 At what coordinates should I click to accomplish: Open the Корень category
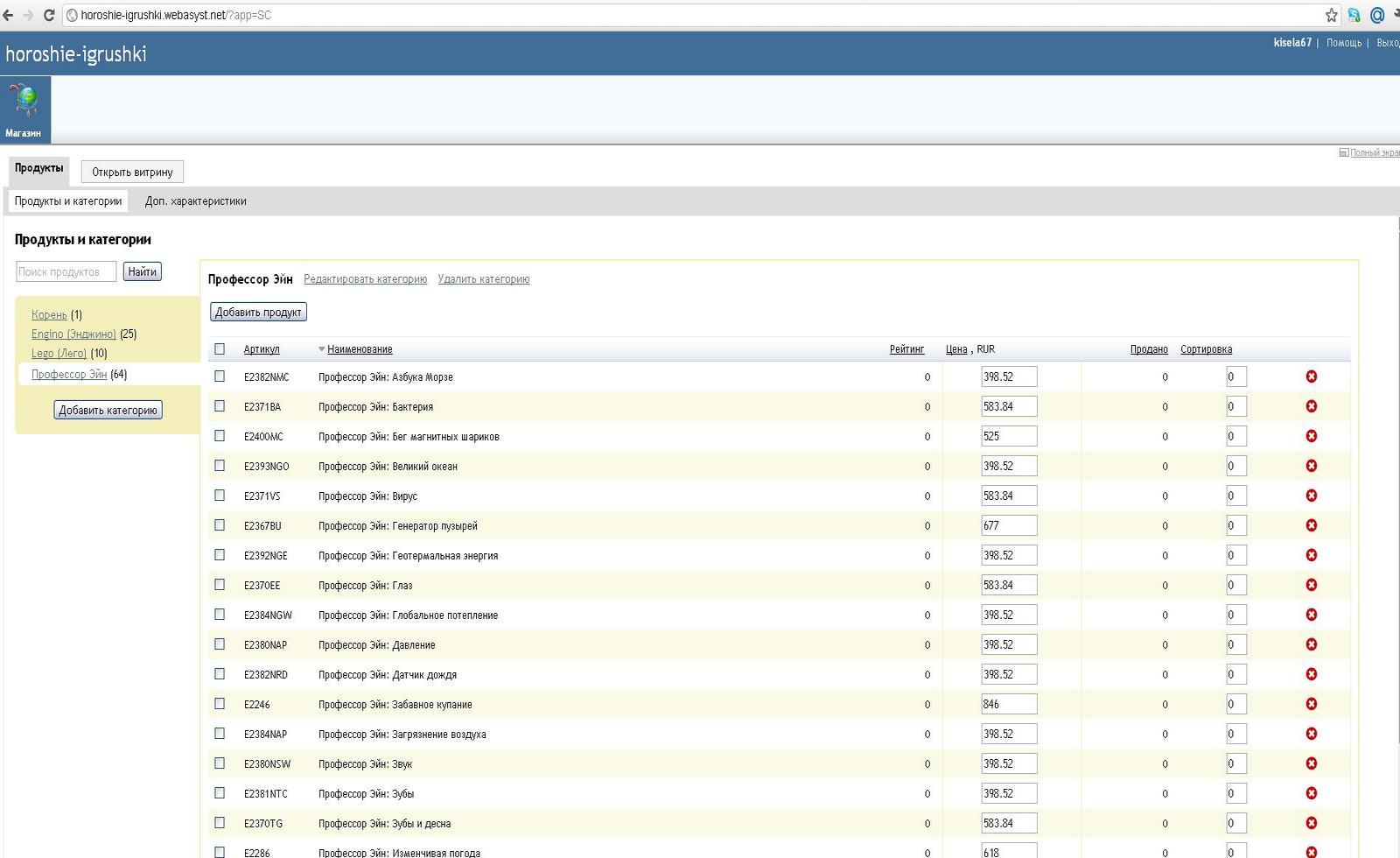tap(49, 315)
